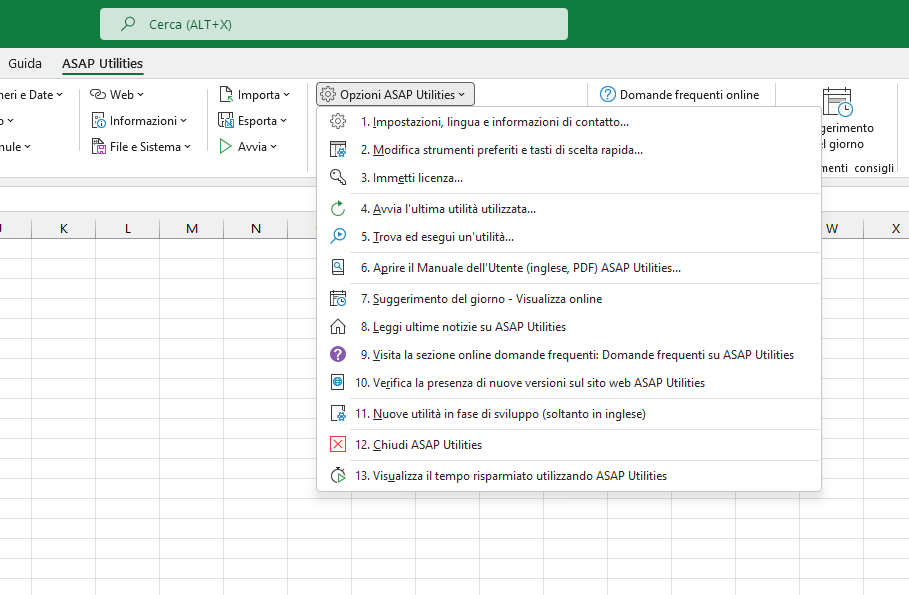Click the green Avvia play icon
909x595 pixels.
pos(226,147)
